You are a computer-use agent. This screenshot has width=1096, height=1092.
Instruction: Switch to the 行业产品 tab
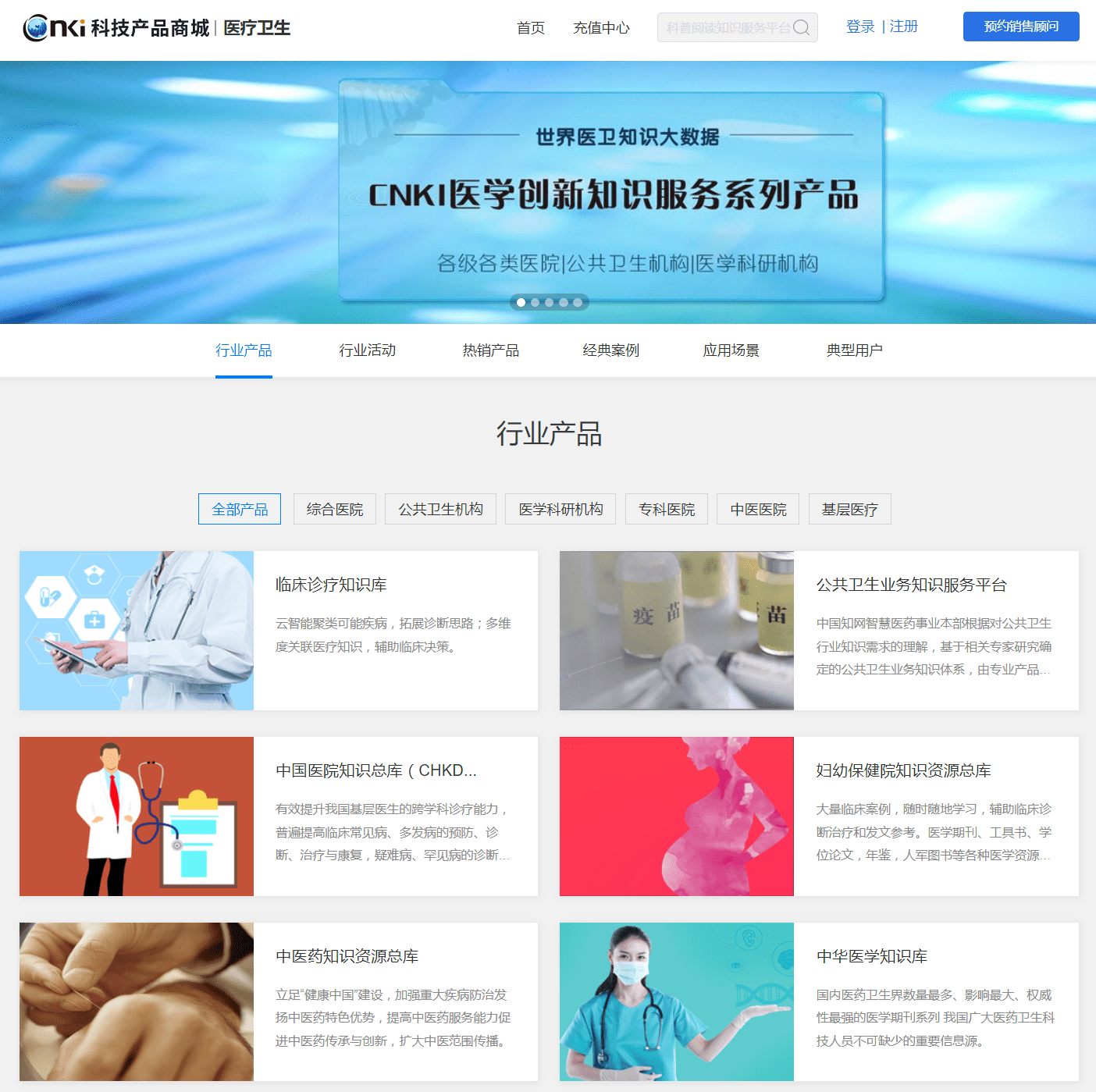click(244, 350)
